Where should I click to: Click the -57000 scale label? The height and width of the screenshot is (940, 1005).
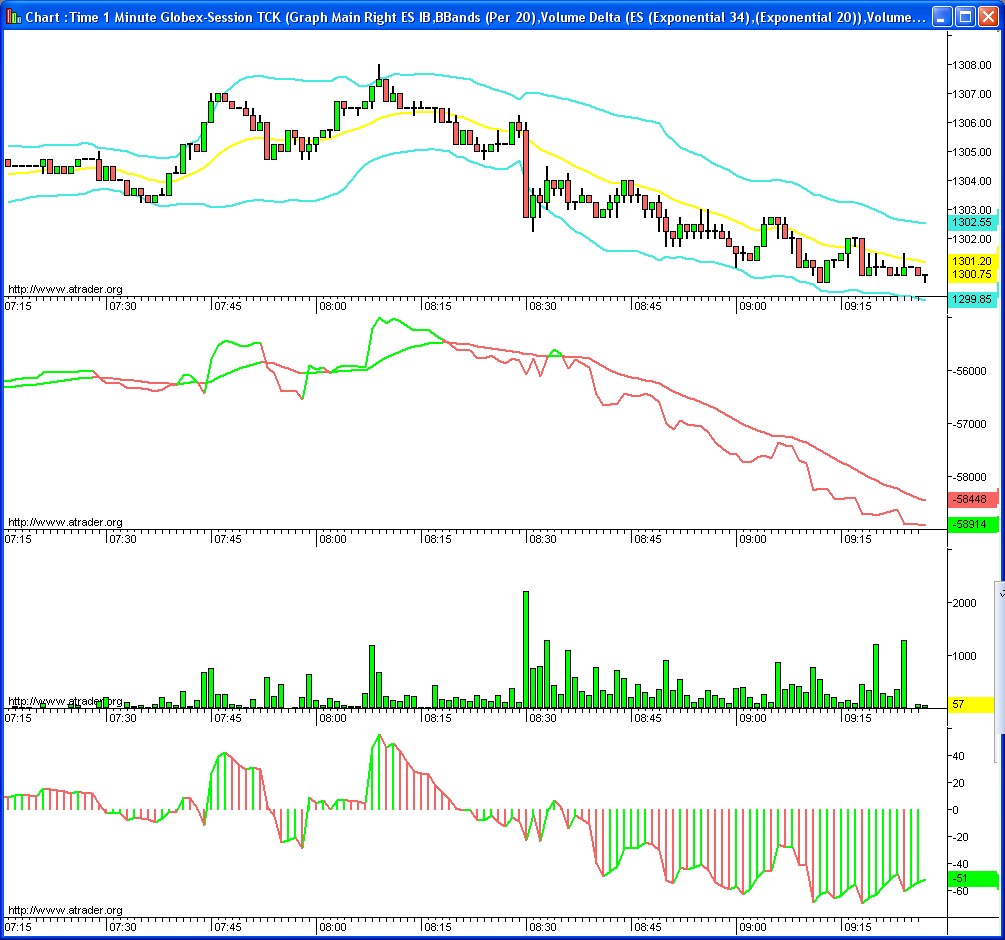click(969, 424)
